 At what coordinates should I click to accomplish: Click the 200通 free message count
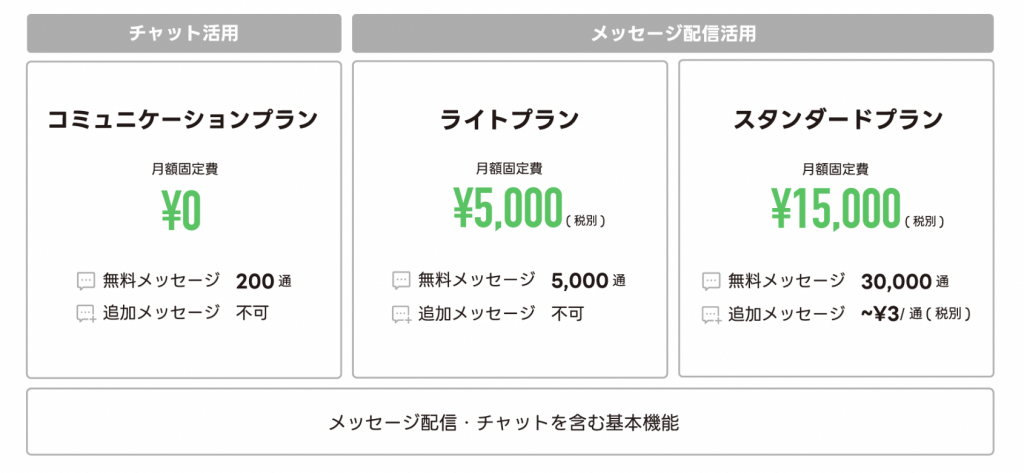pos(264,281)
